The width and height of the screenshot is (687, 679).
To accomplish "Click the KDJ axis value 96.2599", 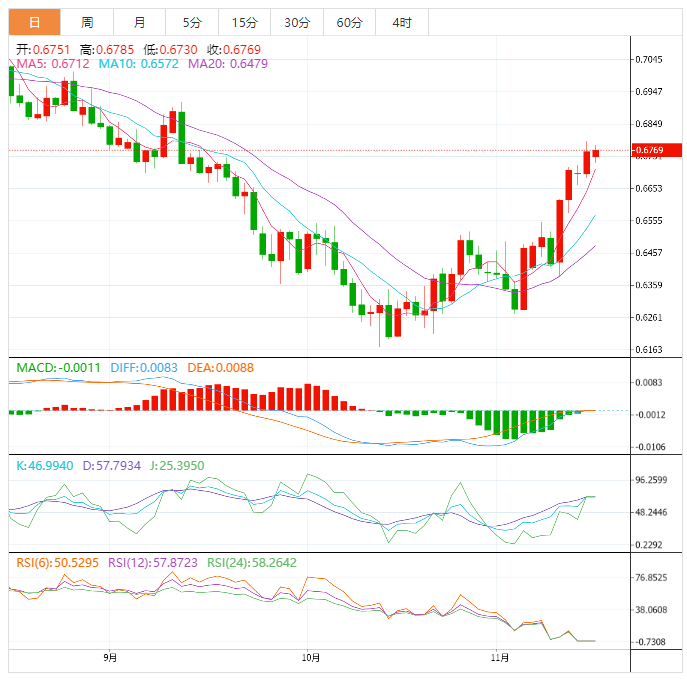I will point(651,480).
